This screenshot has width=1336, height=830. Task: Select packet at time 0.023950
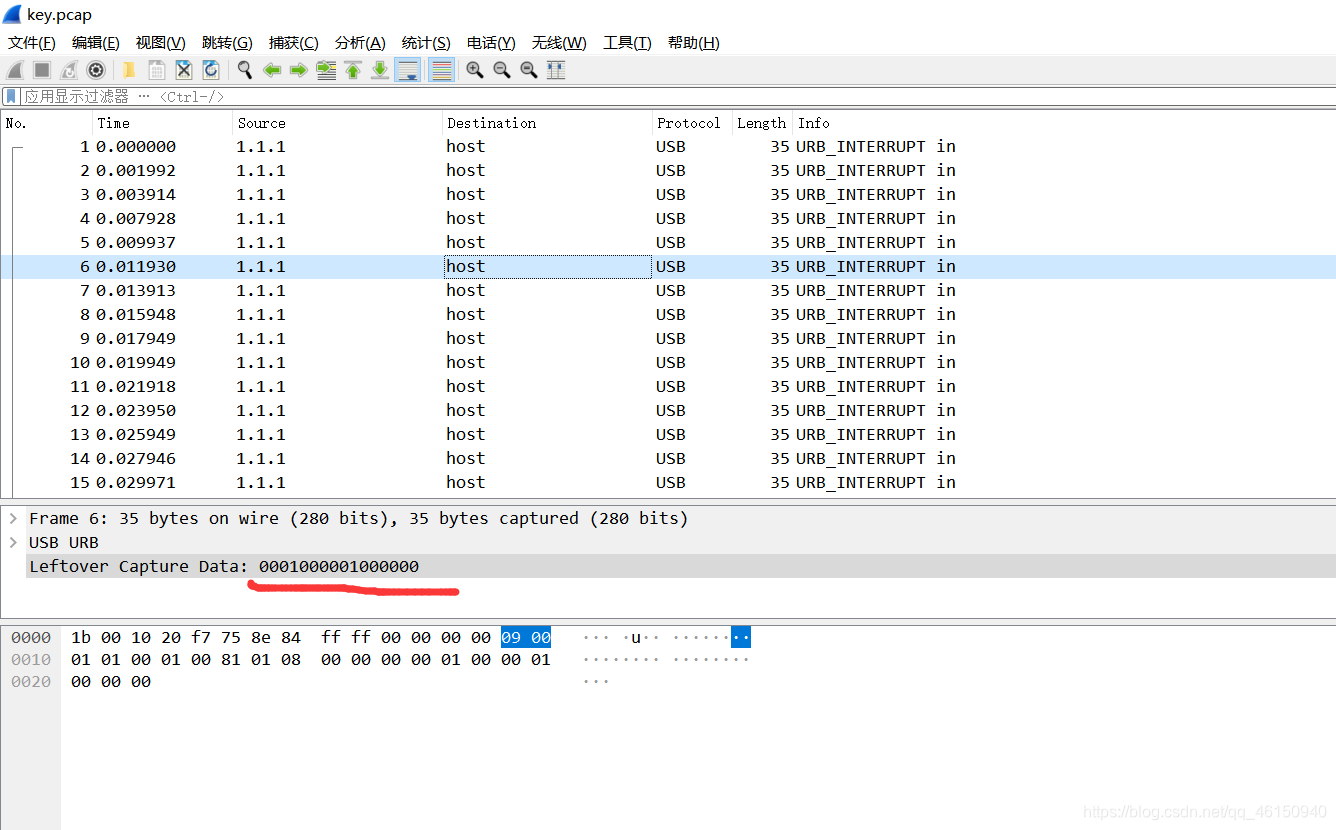tap(668, 410)
